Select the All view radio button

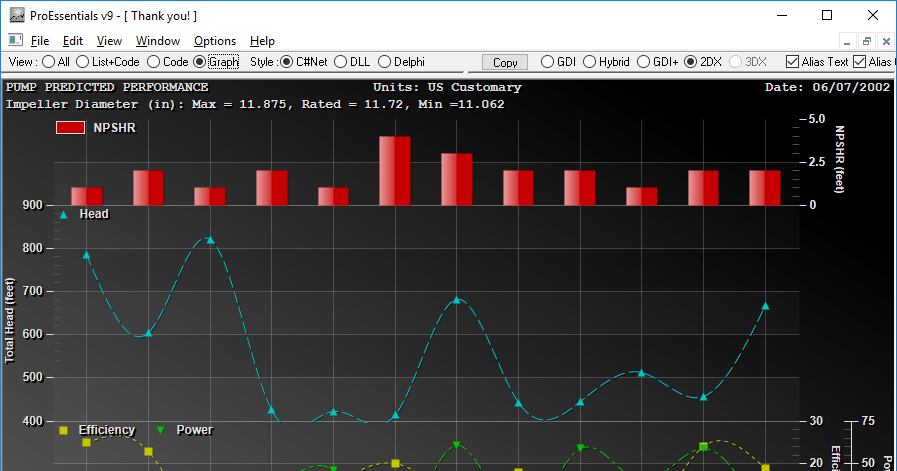(49, 62)
